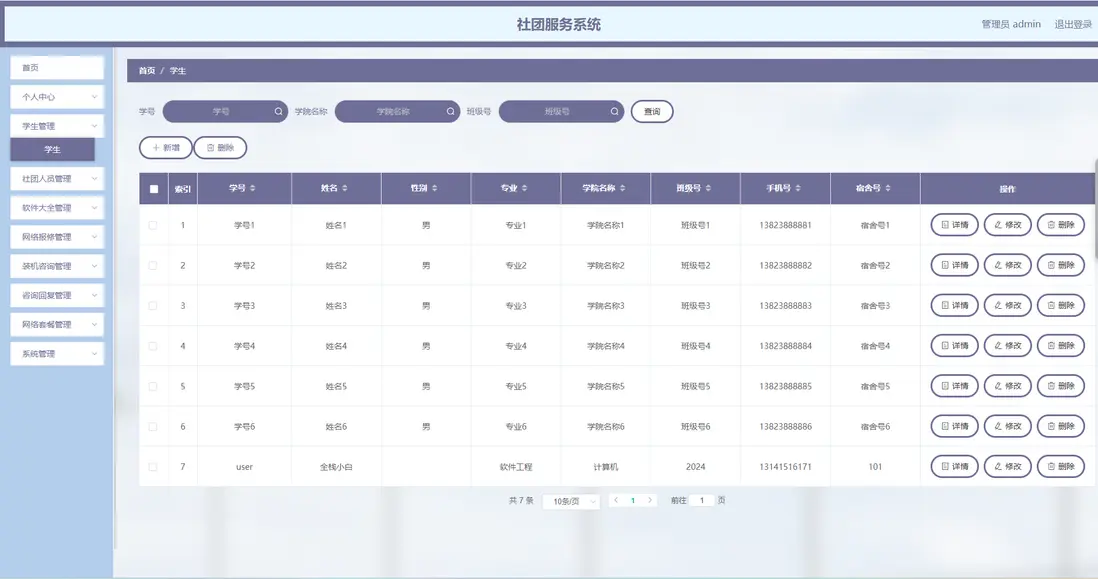Click 软件工程 major cell

pyautogui.click(x=516, y=467)
